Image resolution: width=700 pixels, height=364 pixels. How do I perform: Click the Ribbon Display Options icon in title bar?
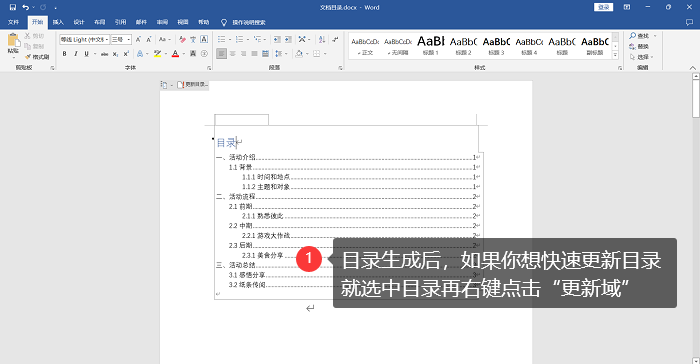627,7
